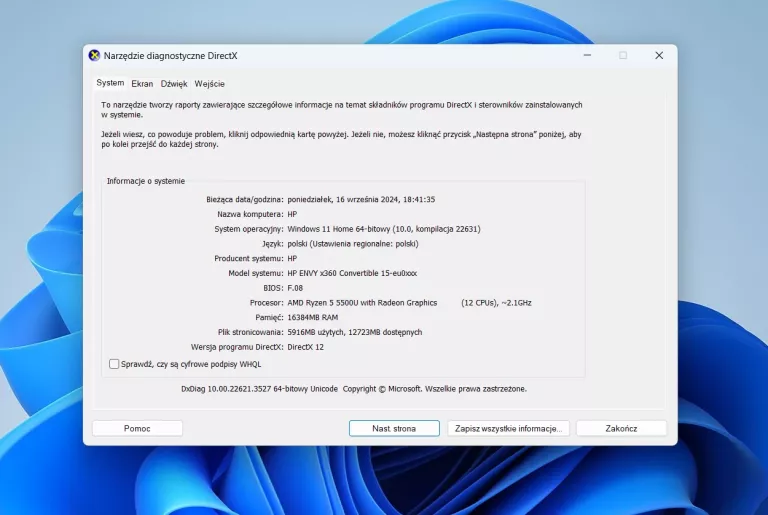Click the Pomoc button
768x515 pixels.
point(137,428)
